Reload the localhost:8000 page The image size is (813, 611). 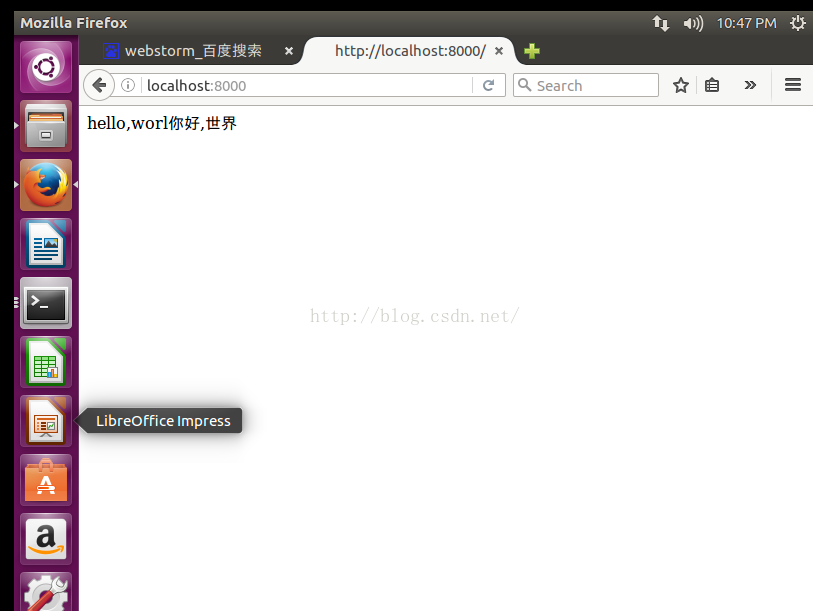pyautogui.click(x=488, y=85)
